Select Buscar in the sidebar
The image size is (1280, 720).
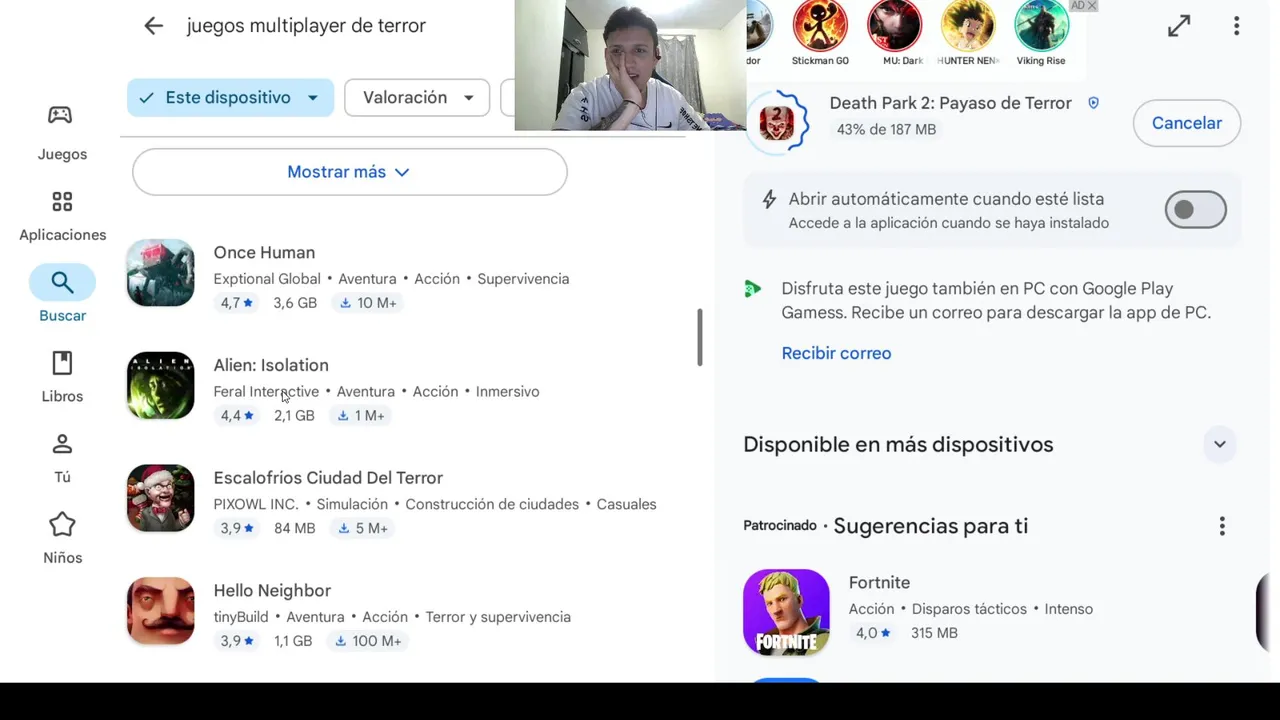coord(62,295)
